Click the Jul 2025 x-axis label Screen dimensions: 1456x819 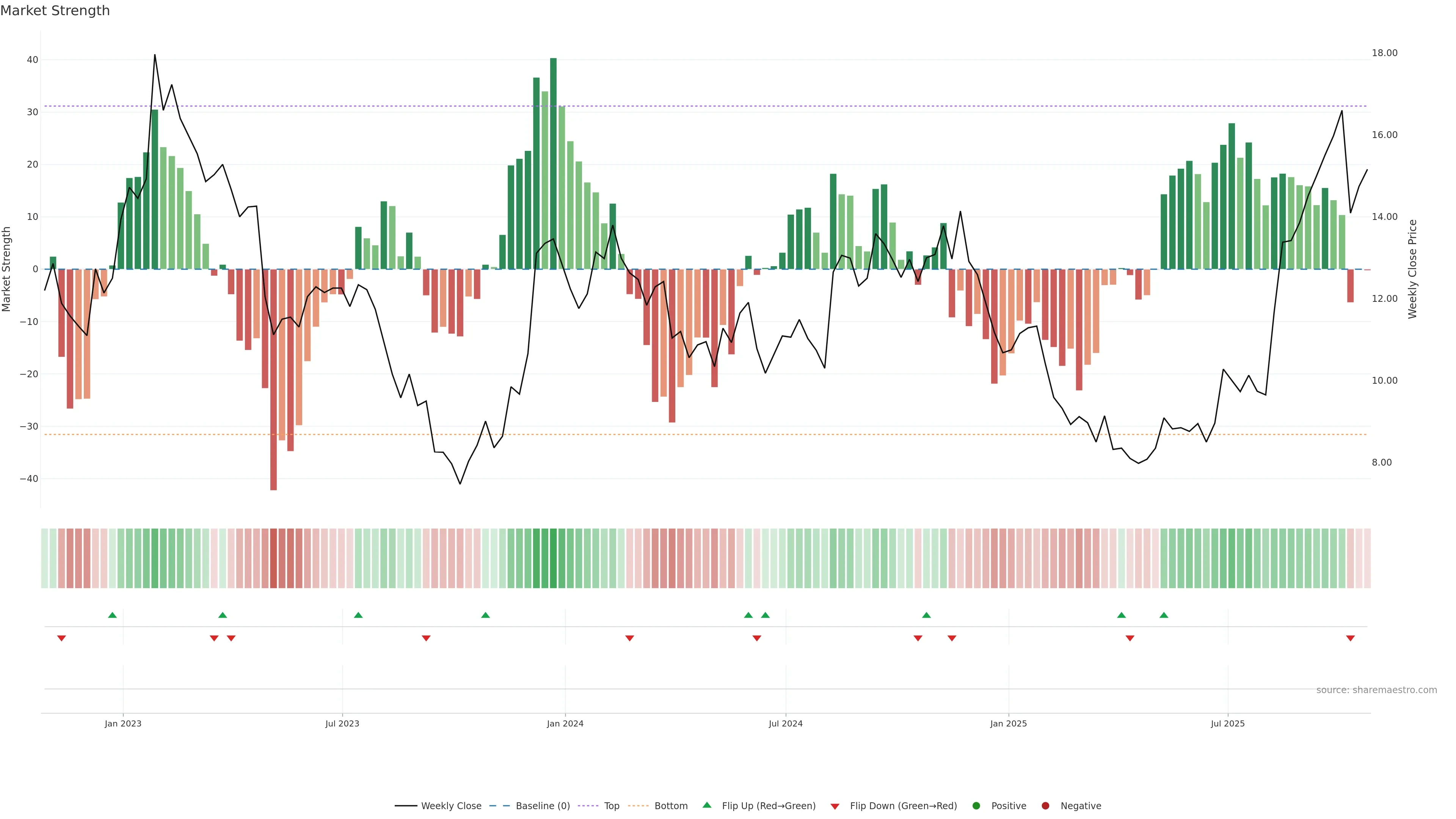tap(1228, 723)
